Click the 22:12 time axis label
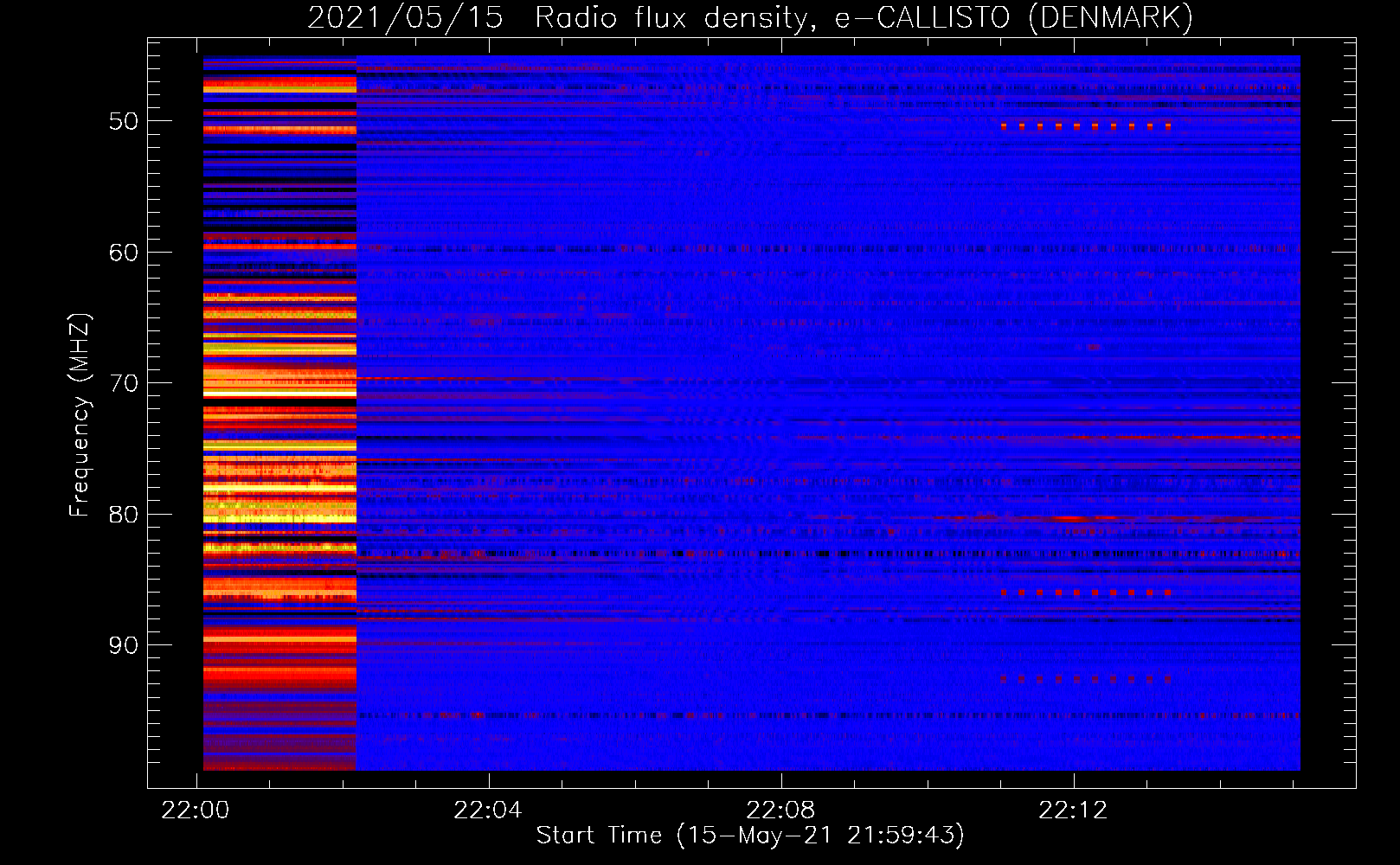The width and height of the screenshot is (1400, 865). [x=1073, y=811]
